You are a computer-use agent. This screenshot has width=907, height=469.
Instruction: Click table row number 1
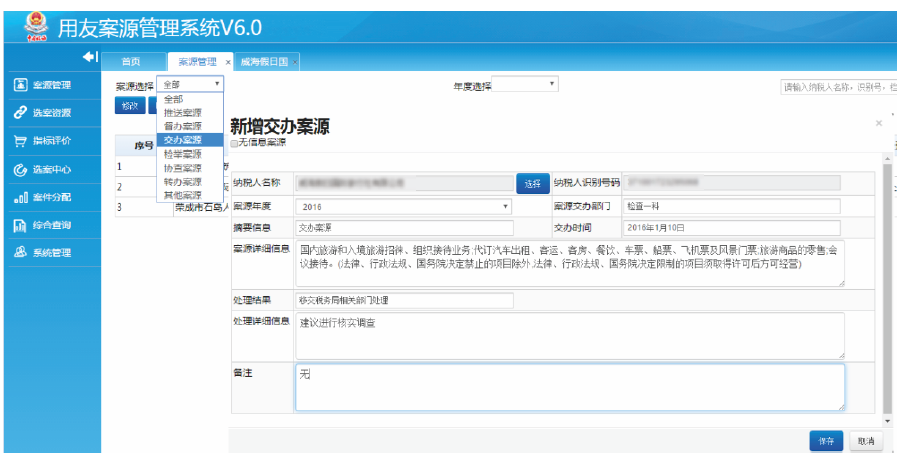[120, 167]
